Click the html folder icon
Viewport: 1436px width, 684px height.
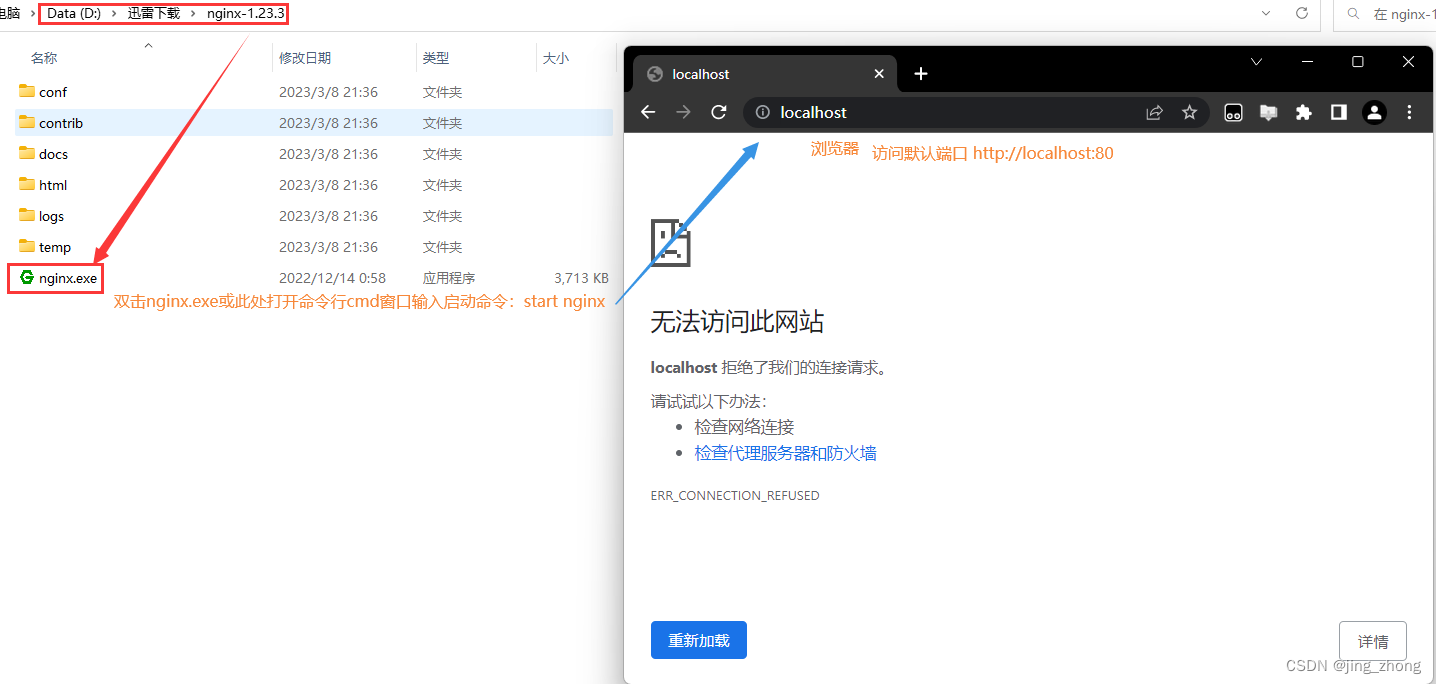pyautogui.click(x=27, y=185)
